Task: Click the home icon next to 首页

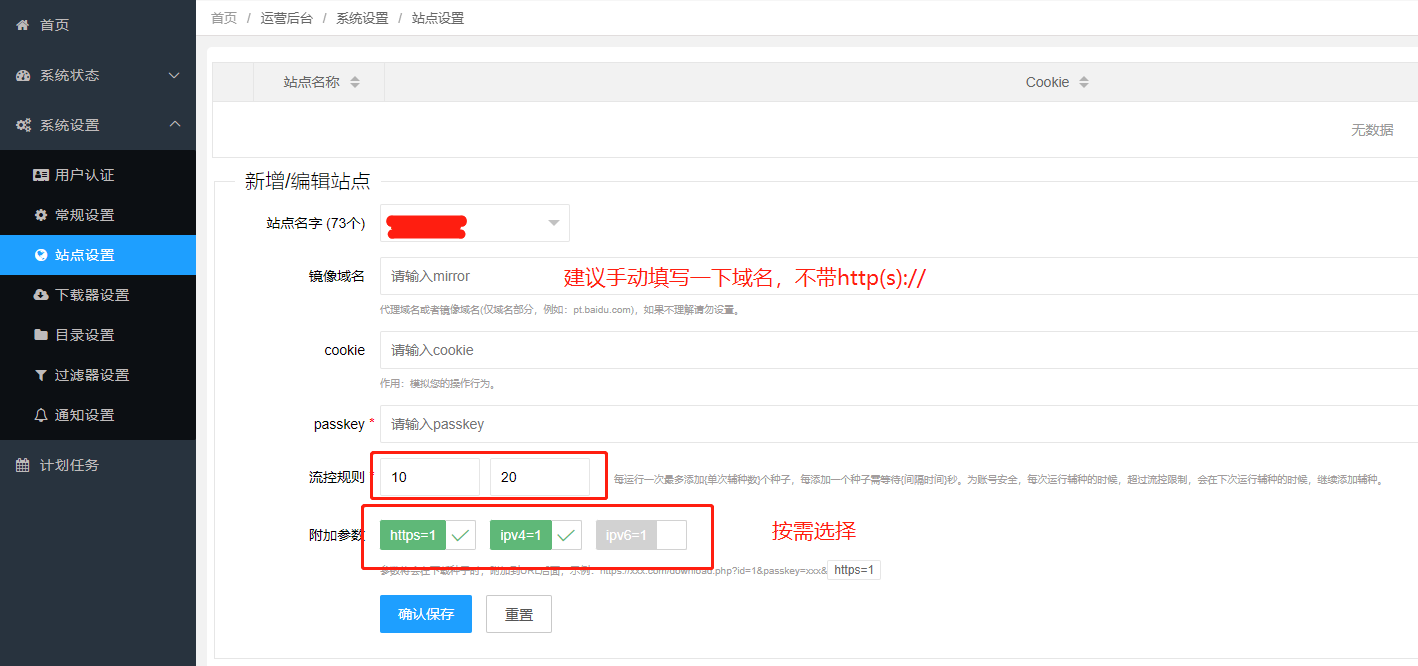Action: (22, 24)
